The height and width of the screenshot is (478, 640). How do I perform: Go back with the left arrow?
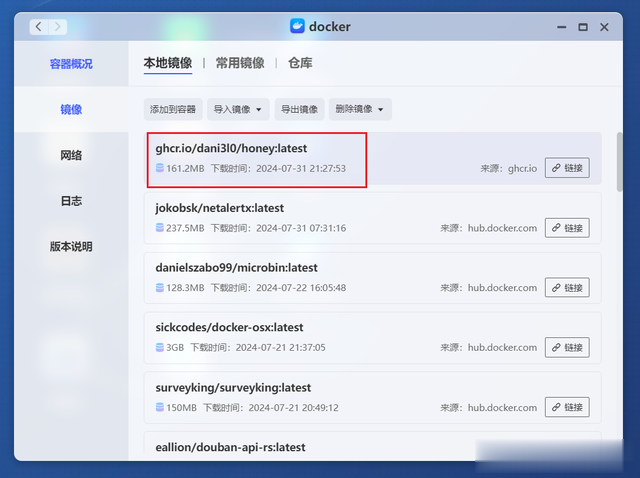point(39,27)
